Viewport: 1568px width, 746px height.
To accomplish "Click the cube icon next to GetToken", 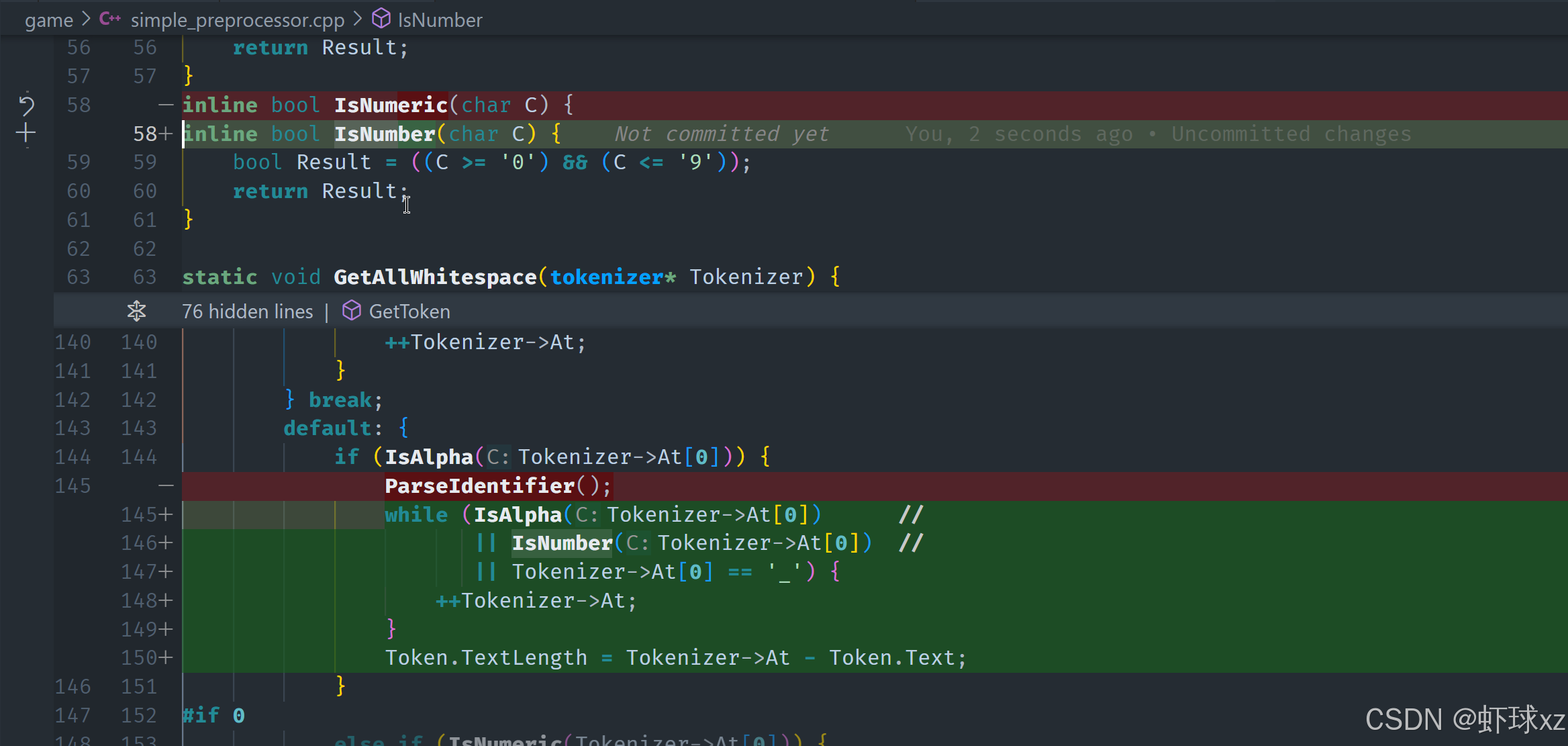I will tap(352, 311).
